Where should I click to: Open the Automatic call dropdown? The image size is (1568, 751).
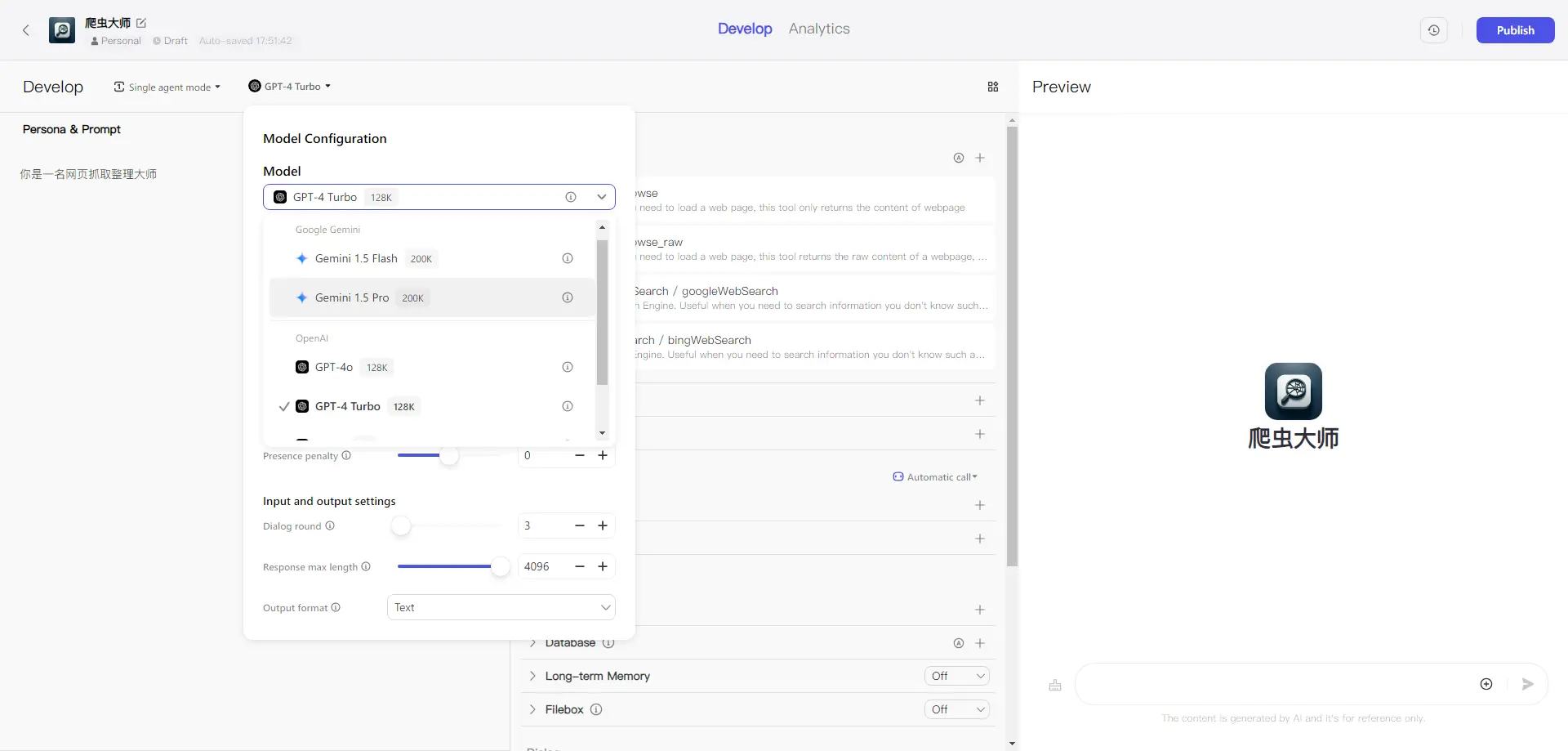click(x=935, y=477)
